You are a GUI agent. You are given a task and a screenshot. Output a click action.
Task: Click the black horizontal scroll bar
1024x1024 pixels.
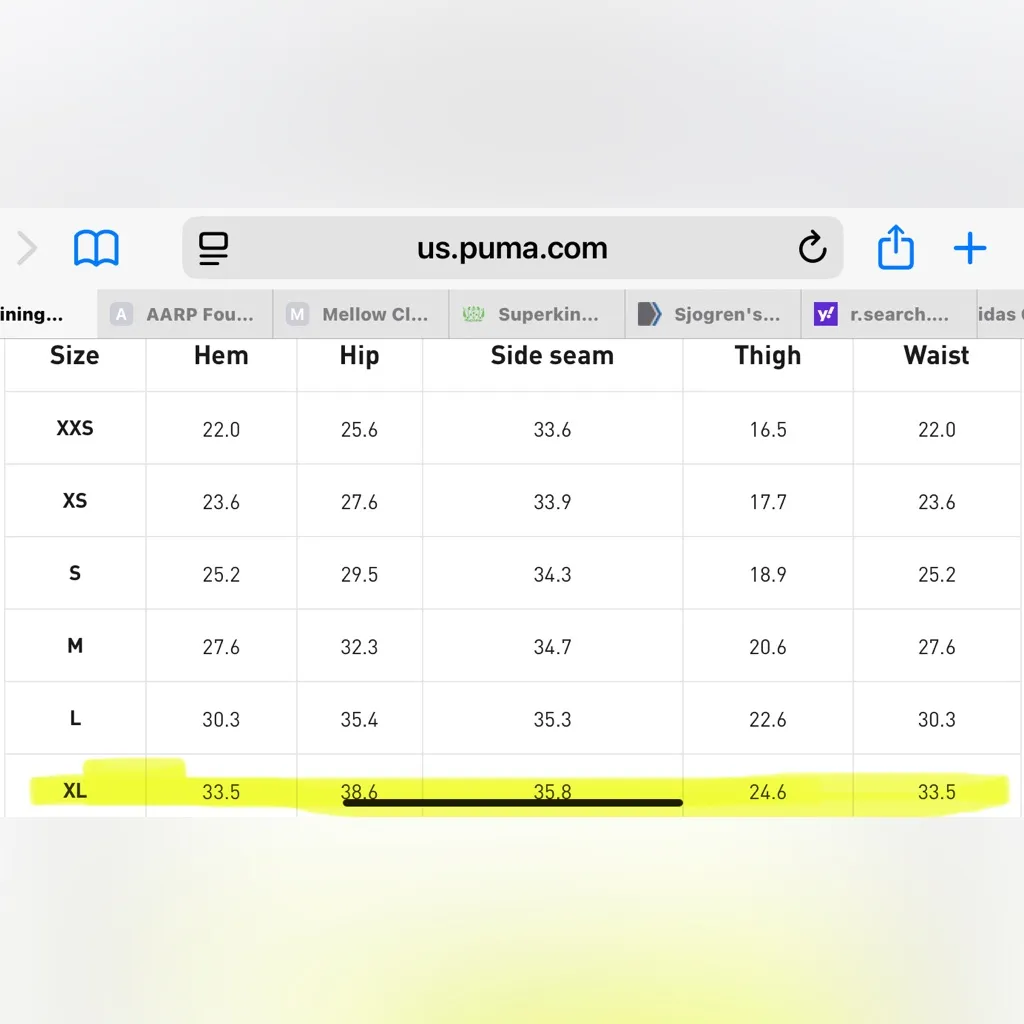pos(512,802)
